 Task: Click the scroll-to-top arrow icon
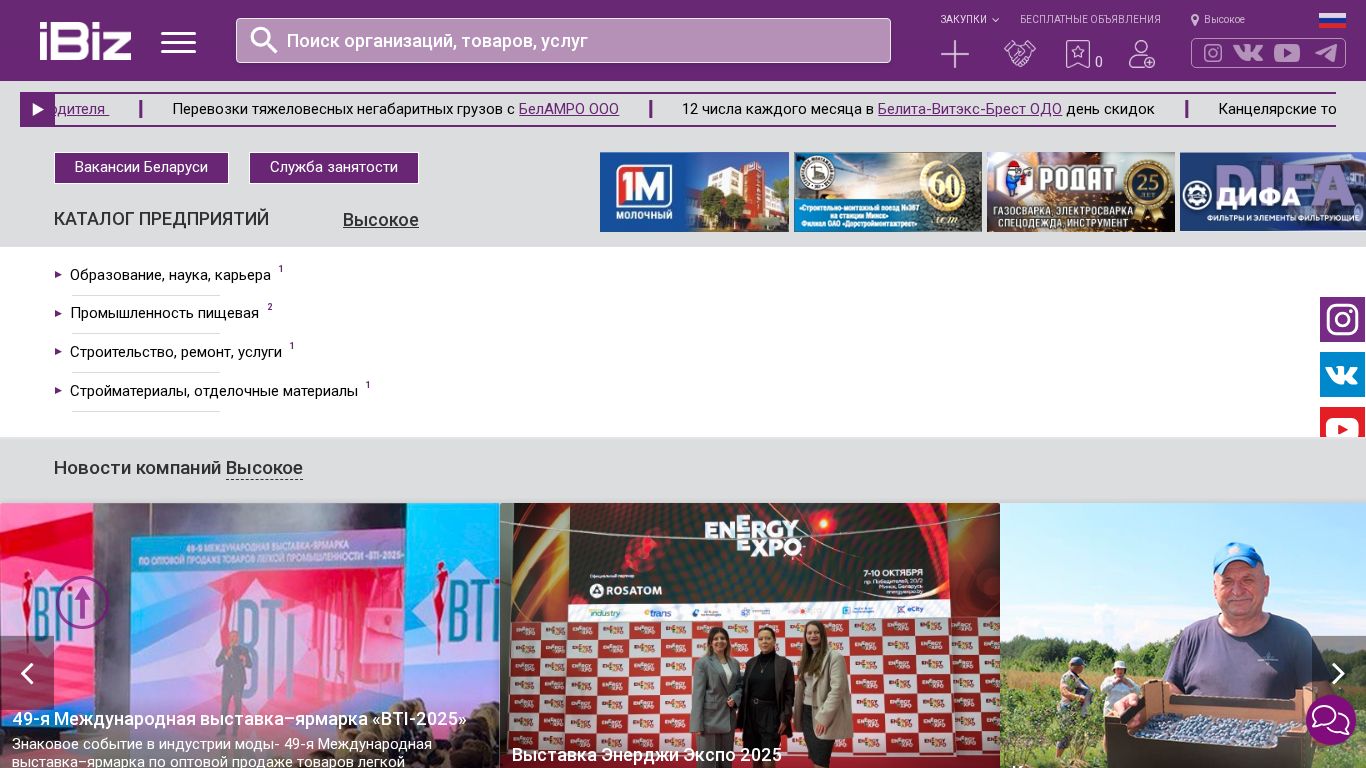click(x=82, y=602)
